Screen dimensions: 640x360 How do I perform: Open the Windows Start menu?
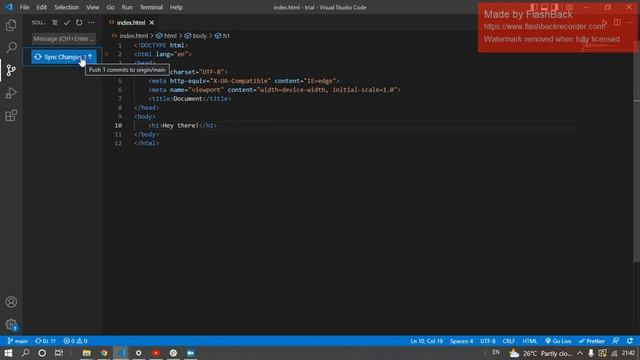8,353
